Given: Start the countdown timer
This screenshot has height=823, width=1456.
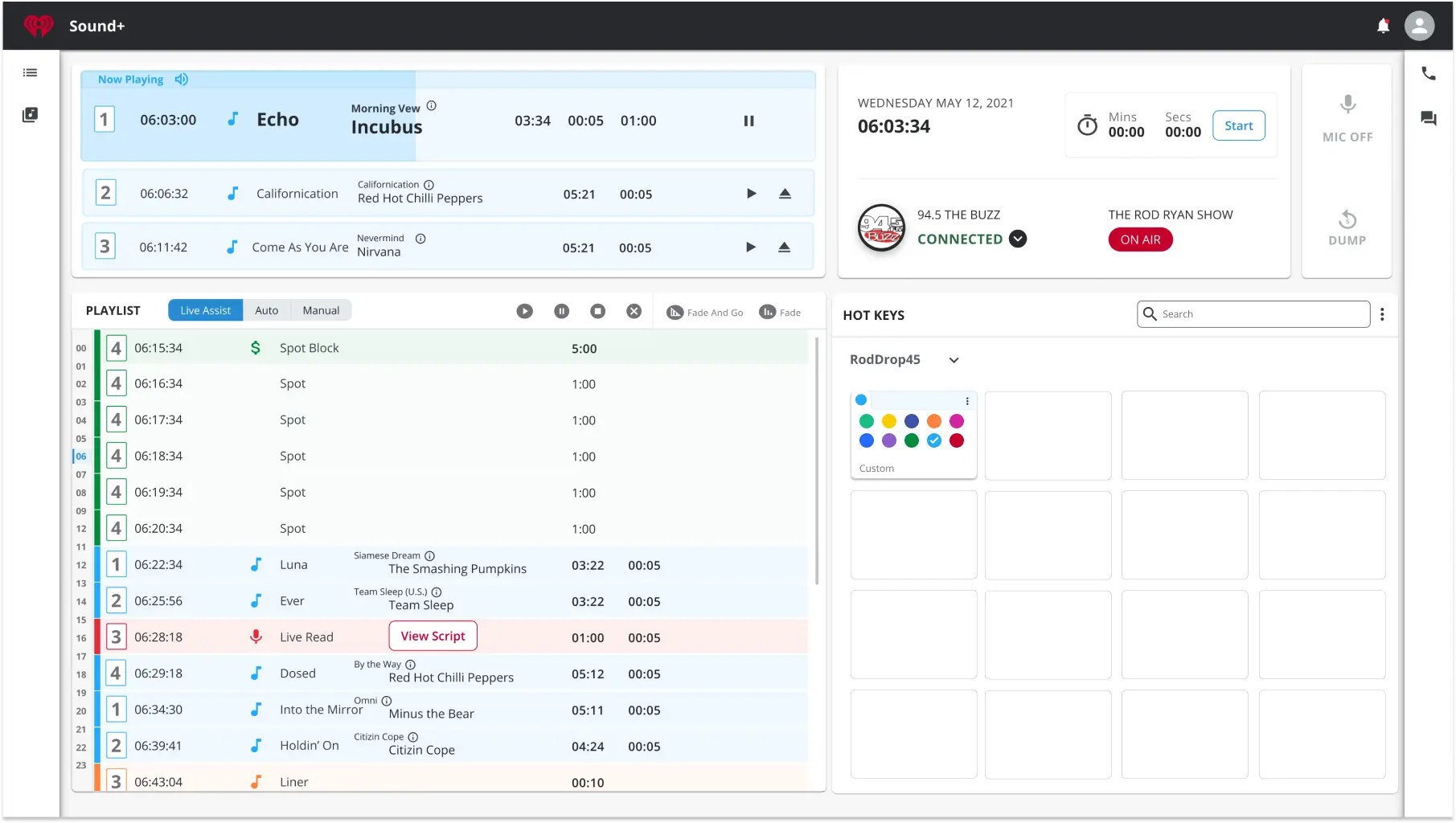Looking at the screenshot, I should pos(1239,125).
